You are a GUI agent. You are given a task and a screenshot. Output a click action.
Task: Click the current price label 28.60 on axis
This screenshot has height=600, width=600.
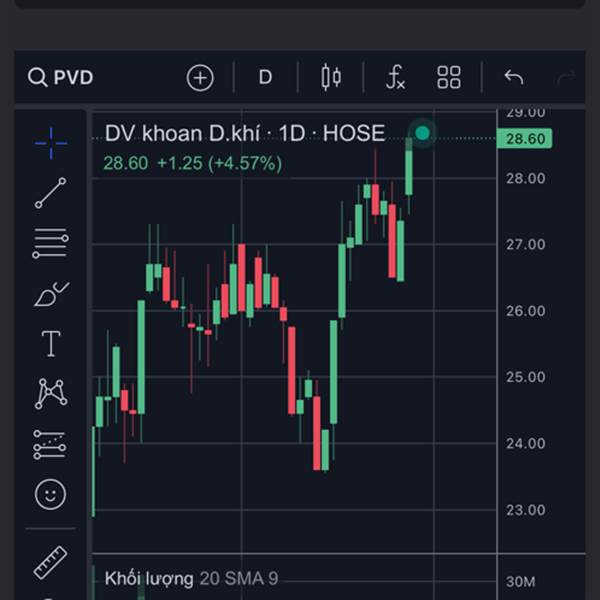tap(525, 139)
